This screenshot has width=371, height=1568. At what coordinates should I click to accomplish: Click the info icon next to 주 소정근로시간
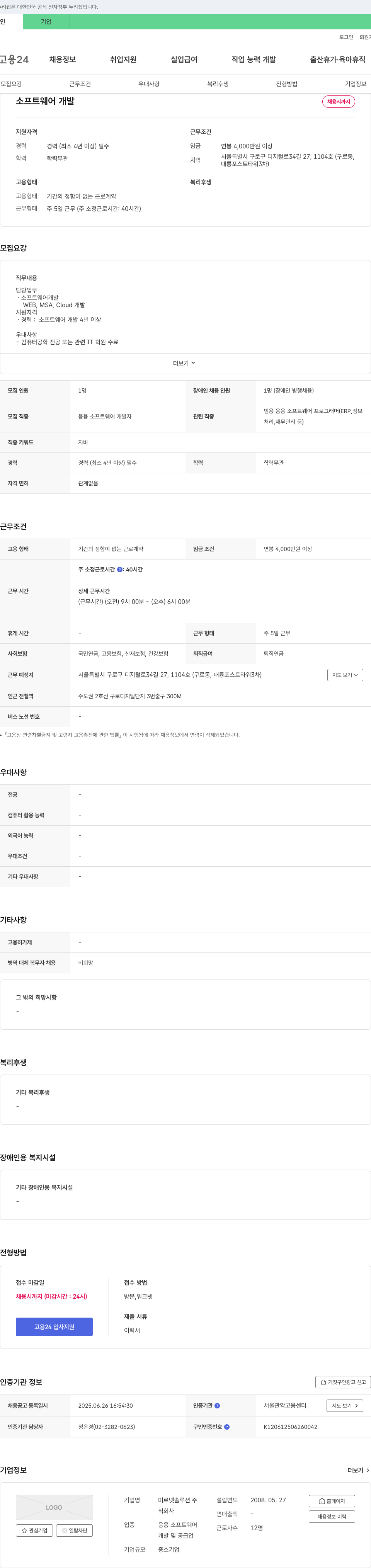coord(119,570)
